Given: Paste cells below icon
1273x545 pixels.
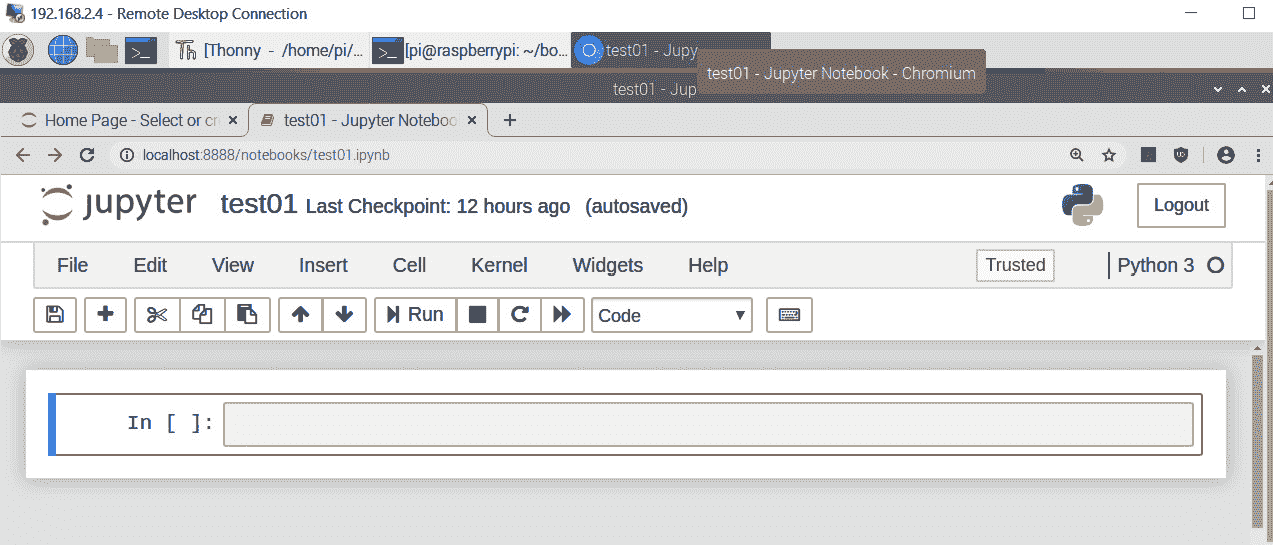Looking at the screenshot, I should click(x=247, y=315).
